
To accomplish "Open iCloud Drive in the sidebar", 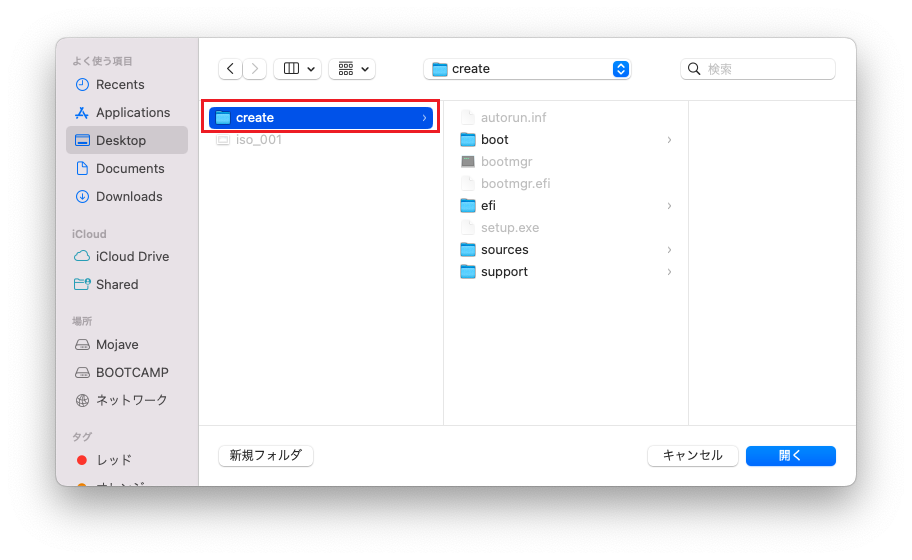I will [x=127, y=256].
